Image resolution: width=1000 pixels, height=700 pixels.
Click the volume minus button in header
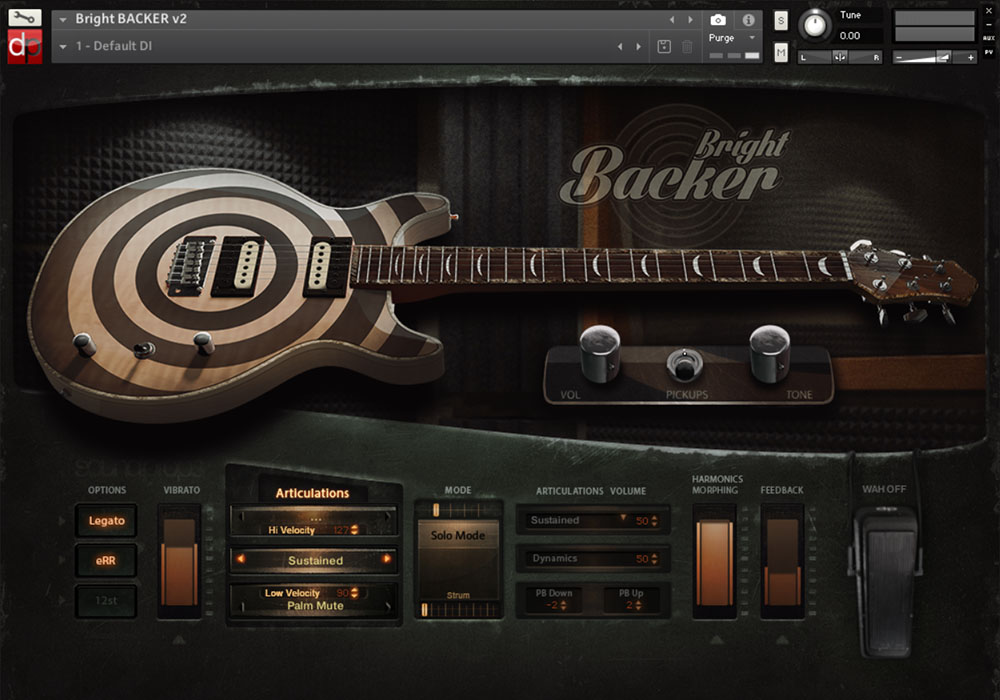(x=899, y=57)
